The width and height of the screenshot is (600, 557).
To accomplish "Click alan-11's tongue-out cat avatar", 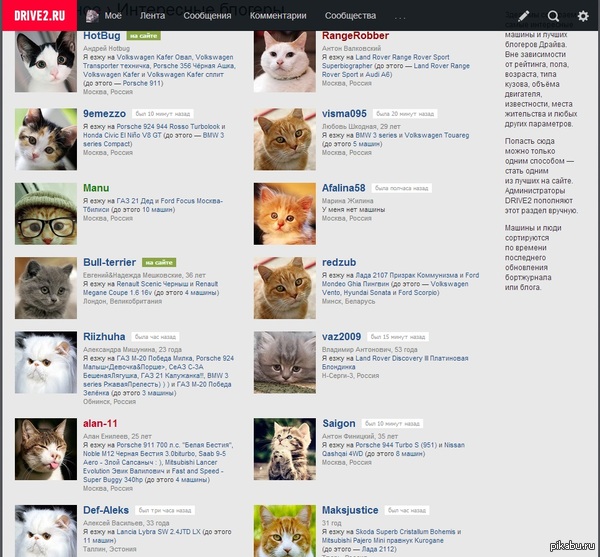I will click(46, 449).
